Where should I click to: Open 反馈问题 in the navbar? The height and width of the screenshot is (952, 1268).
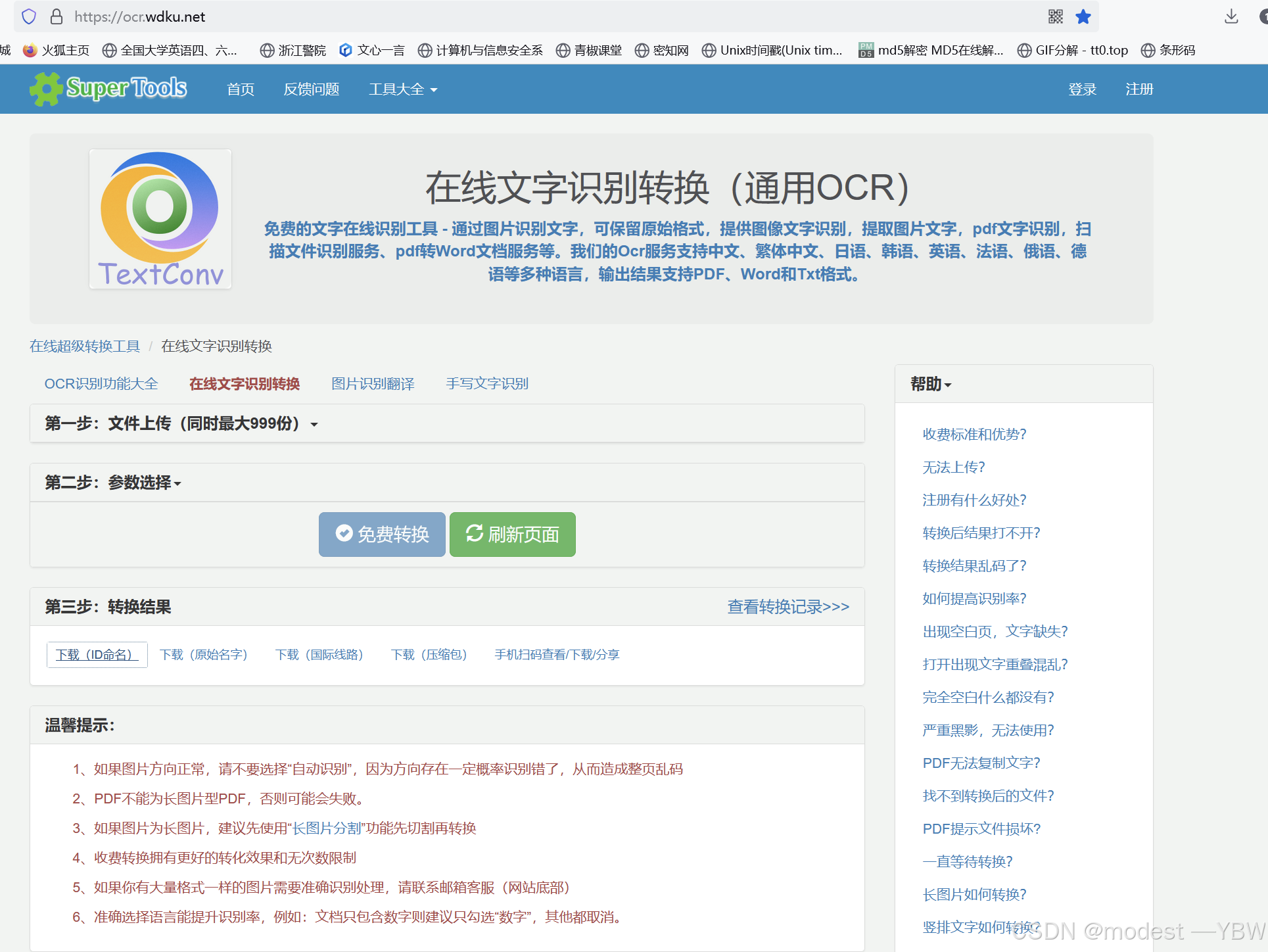(x=312, y=89)
